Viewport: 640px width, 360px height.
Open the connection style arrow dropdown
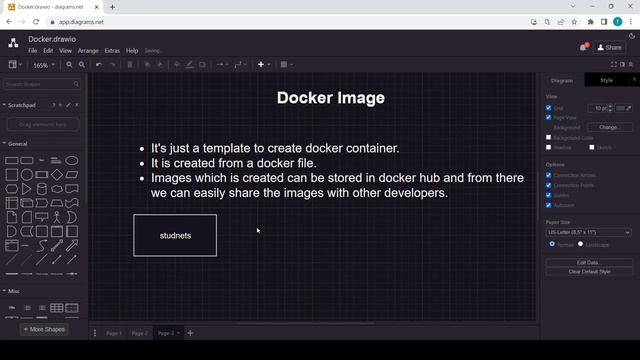[222, 64]
